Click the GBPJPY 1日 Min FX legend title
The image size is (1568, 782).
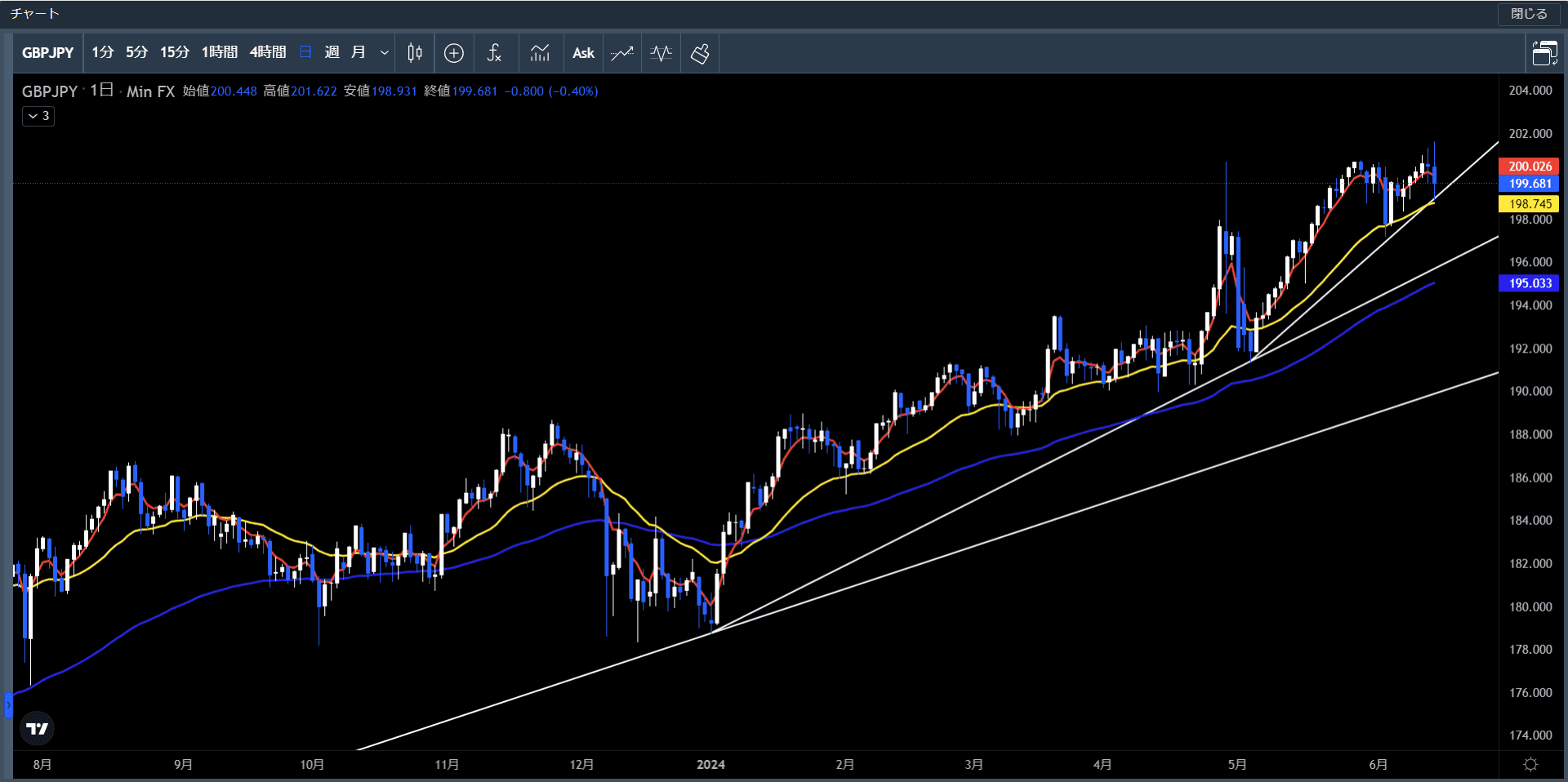pyautogui.click(x=99, y=91)
